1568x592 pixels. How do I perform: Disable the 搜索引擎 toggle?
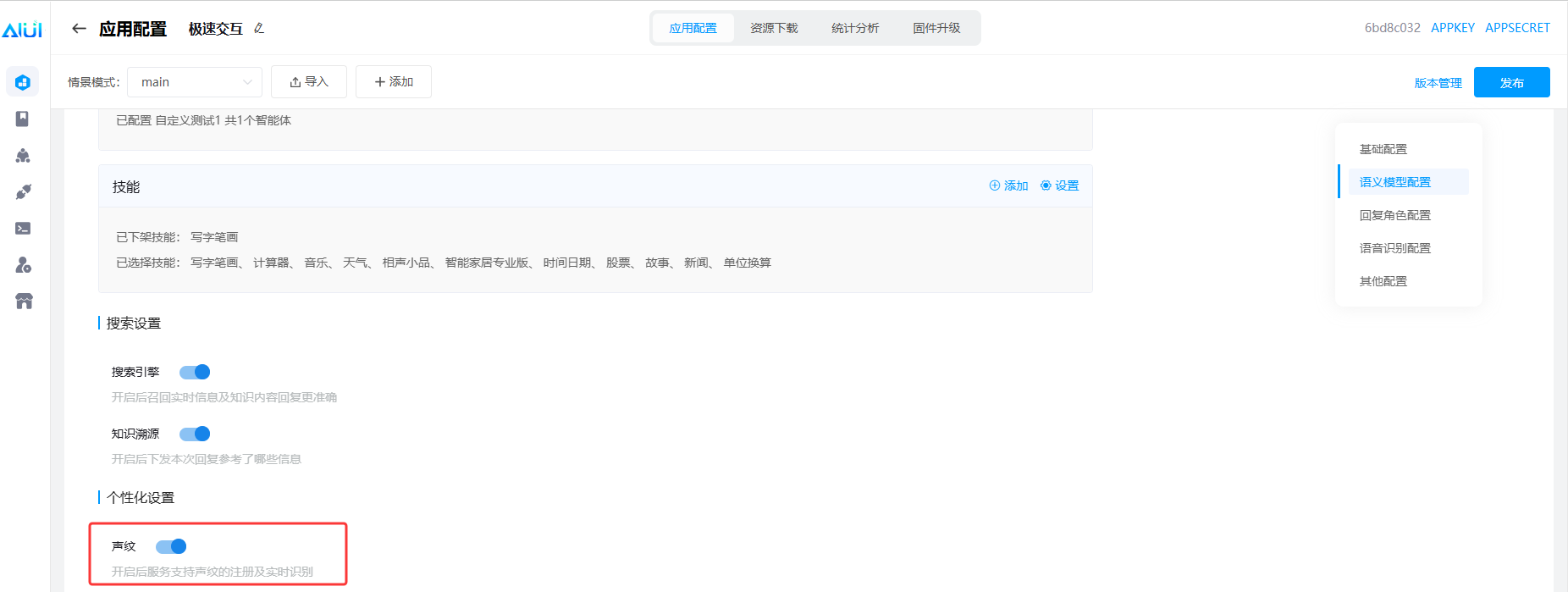pos(195,372)
